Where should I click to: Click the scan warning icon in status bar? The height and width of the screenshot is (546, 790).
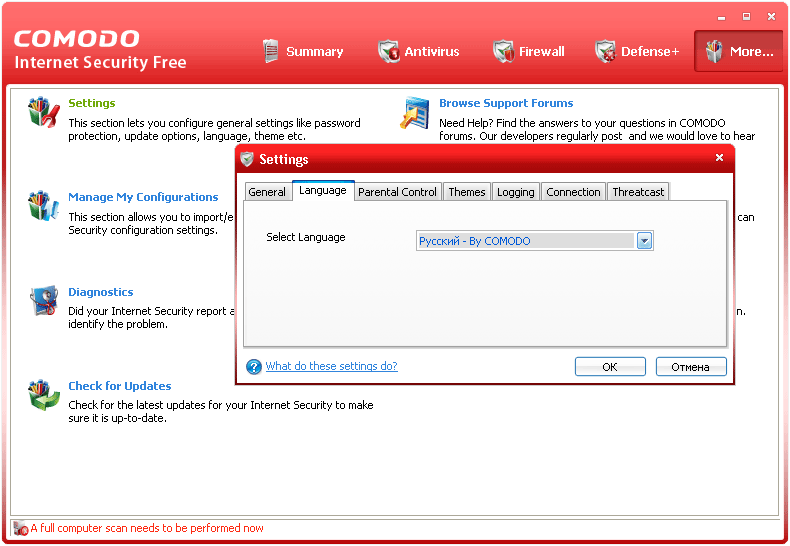pyautogui.click(x=21, y=528)
